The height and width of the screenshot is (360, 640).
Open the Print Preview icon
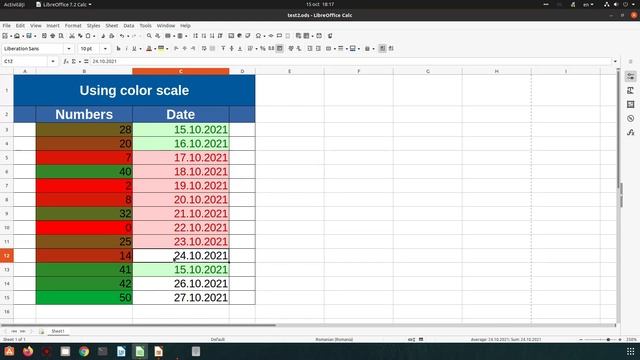[x=61, y=36]
